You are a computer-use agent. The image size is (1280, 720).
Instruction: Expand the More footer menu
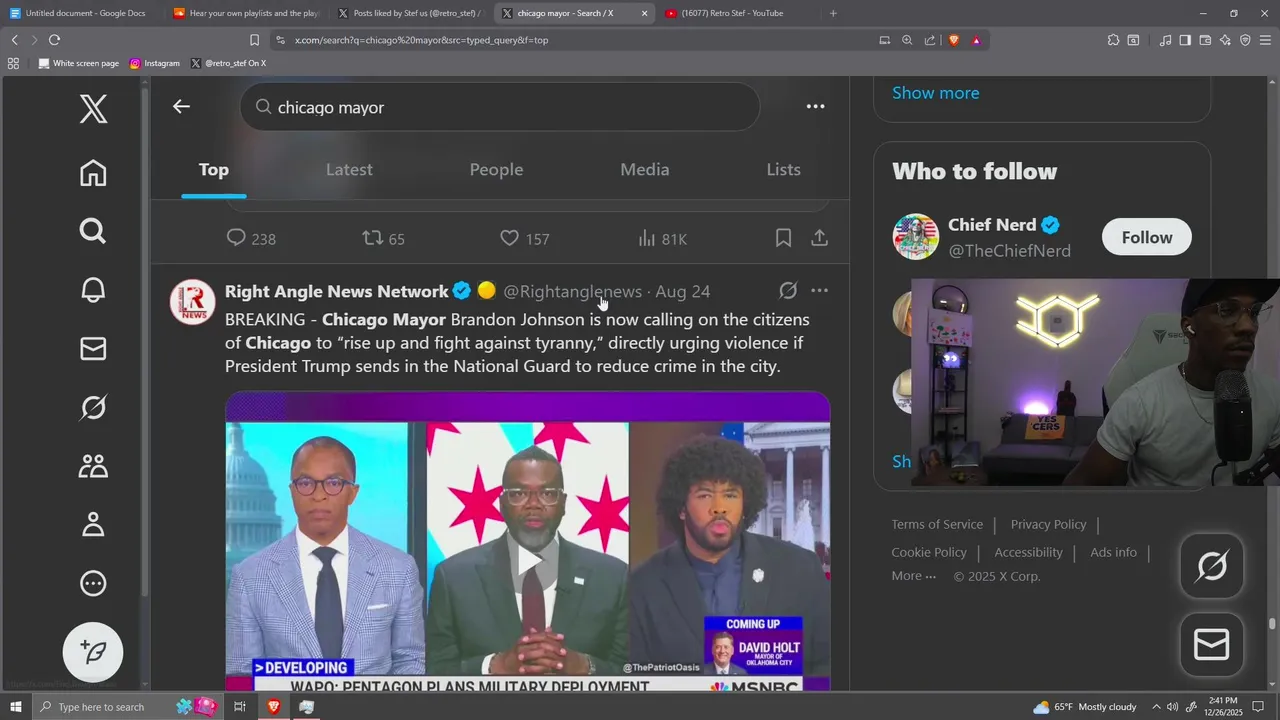914,576
